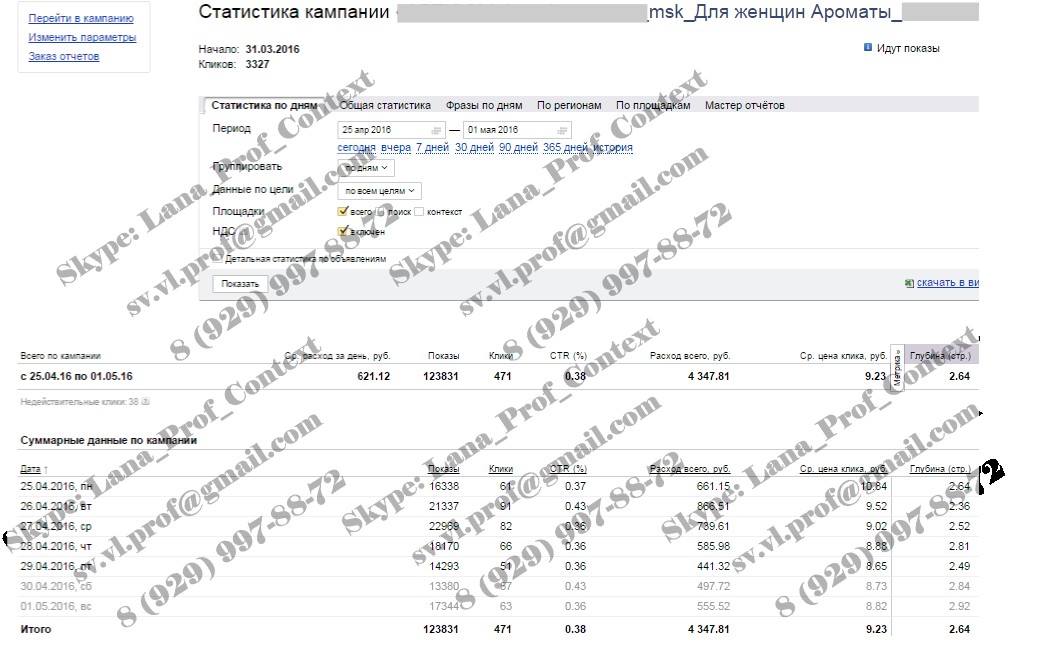Click the average daily spend '621.12'
1053x663 pixels.
pos(373,376)
